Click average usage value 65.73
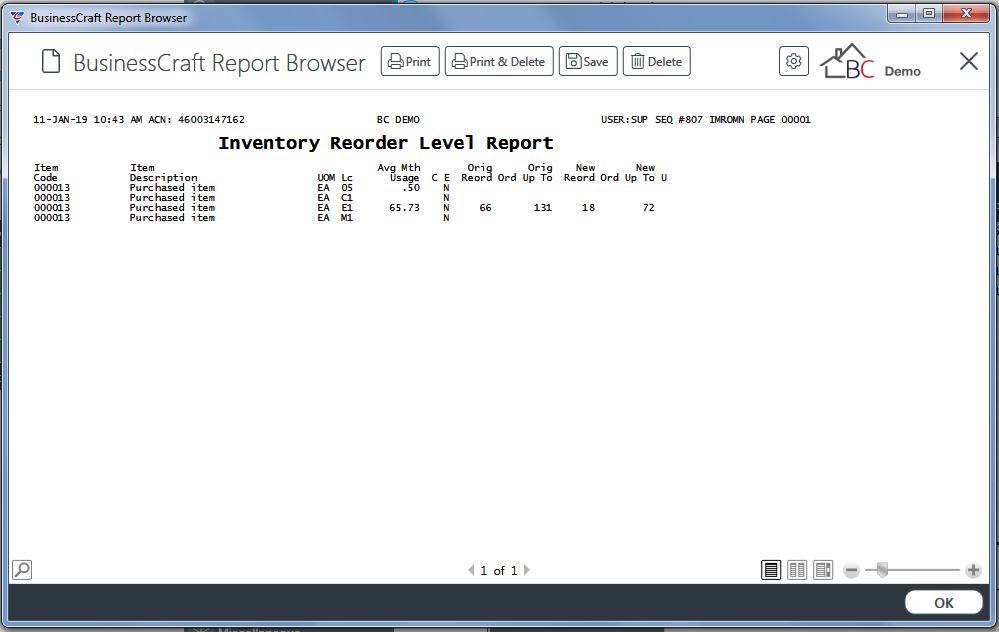Image resolution: width=999 pixels, height=632 pixels. coord(405,208)
